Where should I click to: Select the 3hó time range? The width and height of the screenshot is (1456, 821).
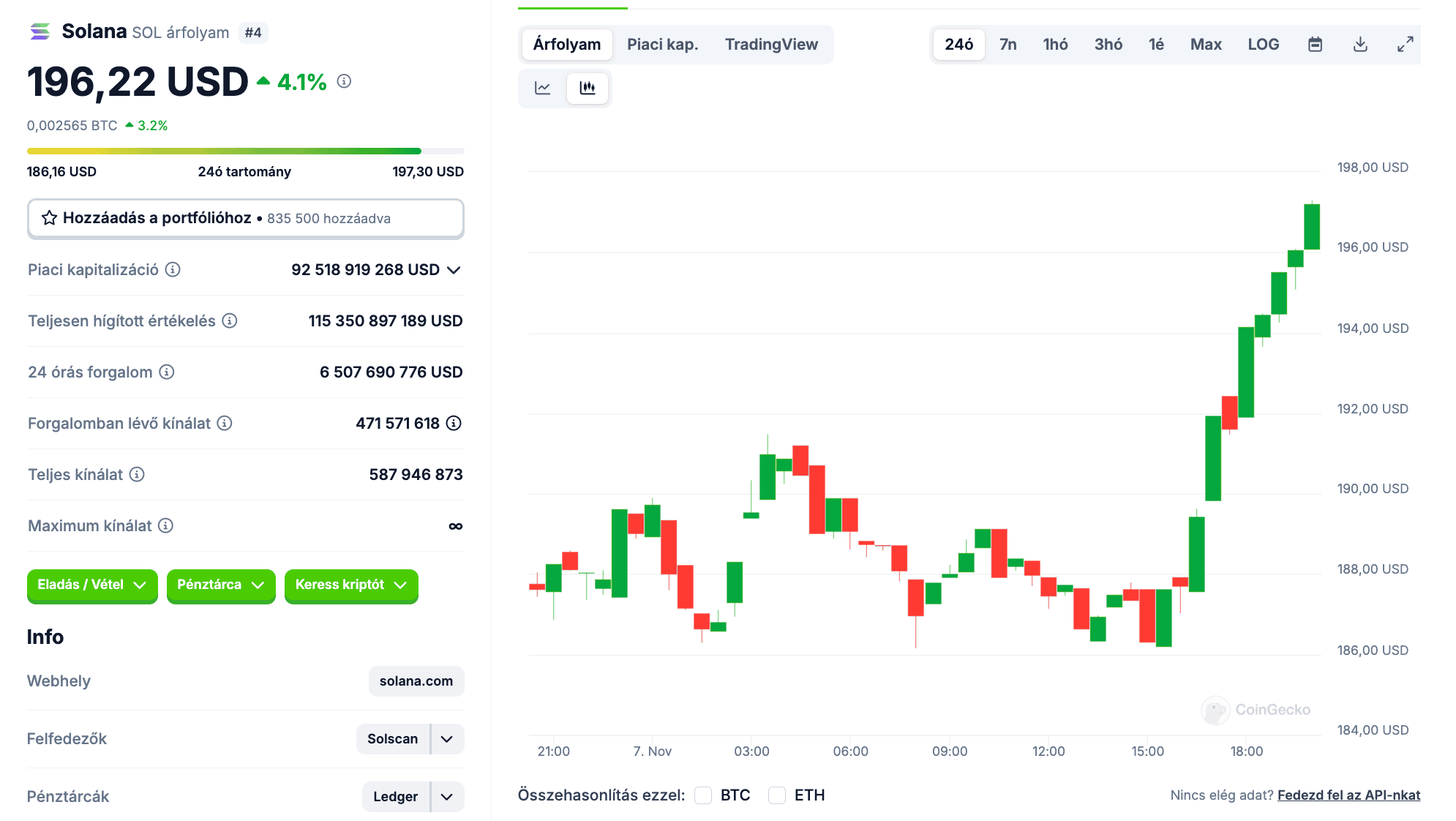click(x=1108, y=45)
